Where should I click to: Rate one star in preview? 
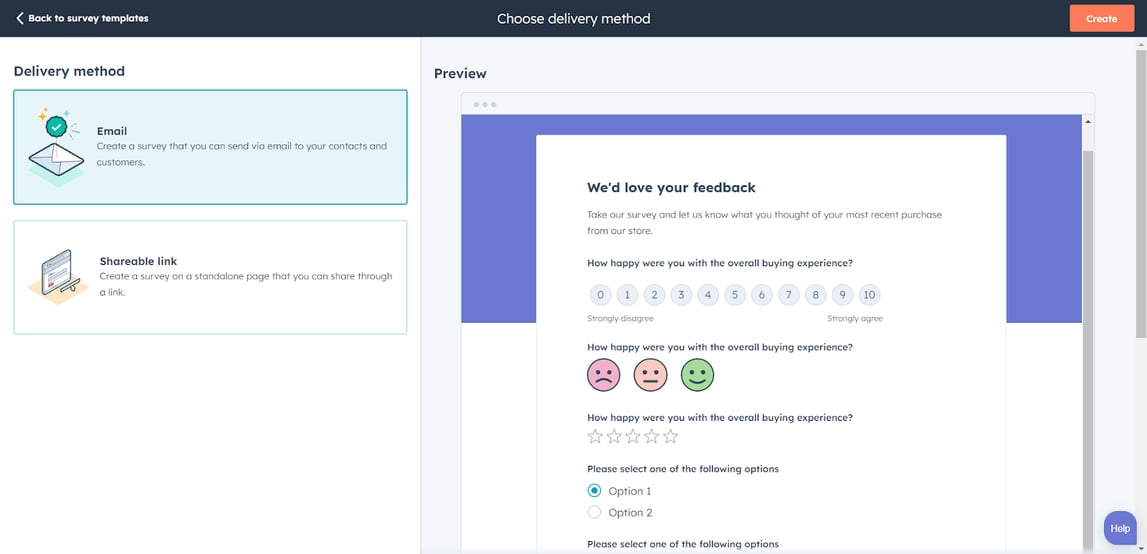pos(595,437)
